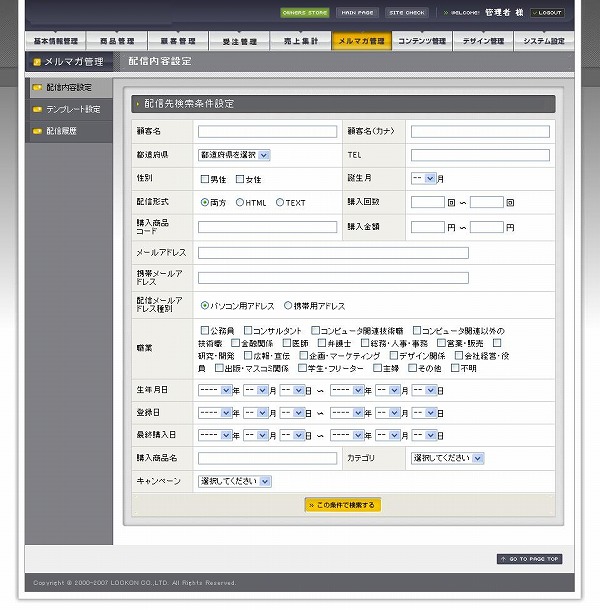Check the その他 checkbox
The width and height of the screenshot is (600, 610).
point(412,368)
